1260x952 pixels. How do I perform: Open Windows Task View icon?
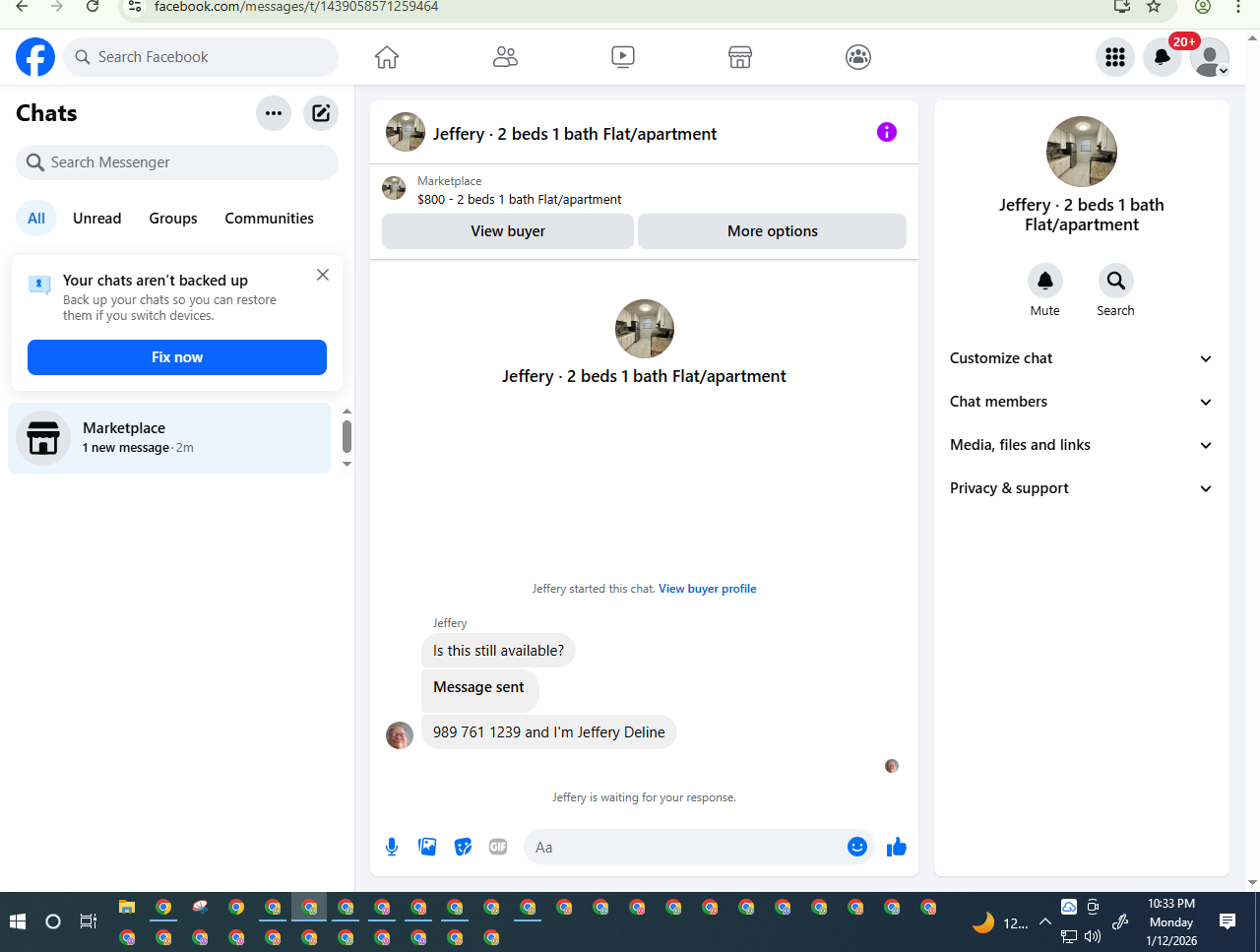89,921
